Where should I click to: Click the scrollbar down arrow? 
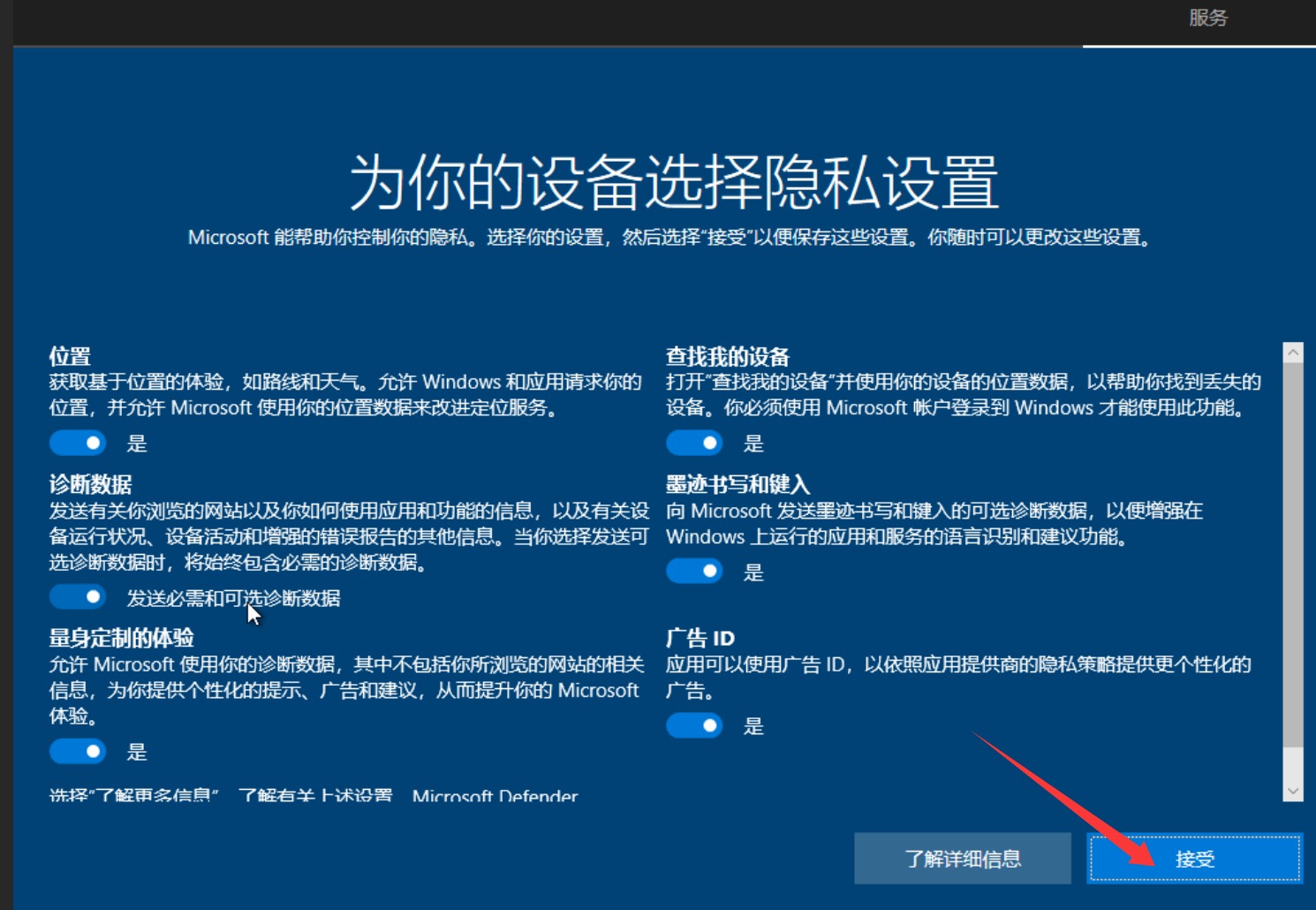(x=1293, y=792)
